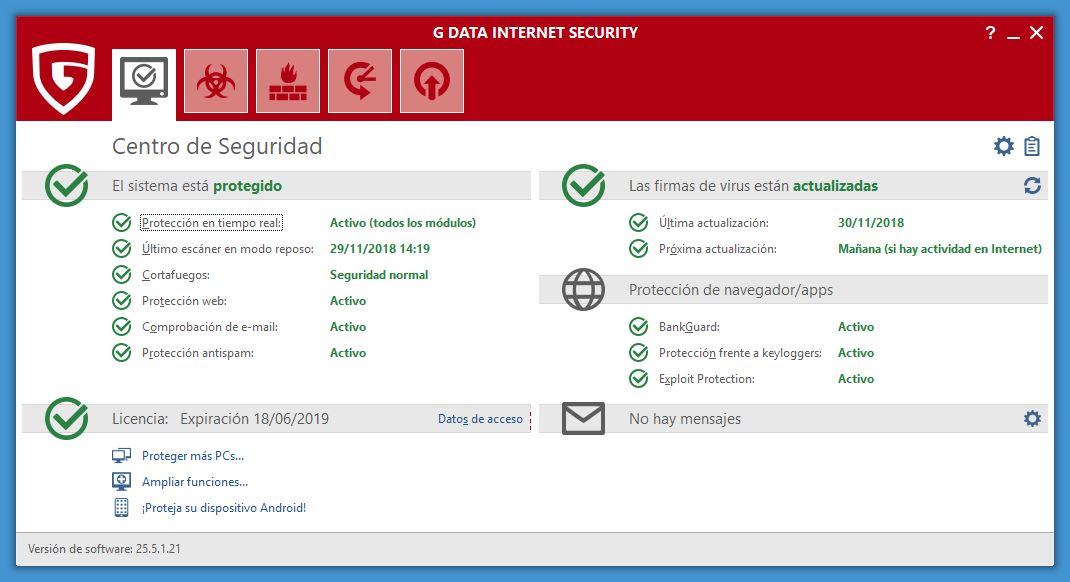Click checkmark icon beside Último escáner en modo reposo
Viewport: 1070px width, 582px height.
[x=121, y=248]
